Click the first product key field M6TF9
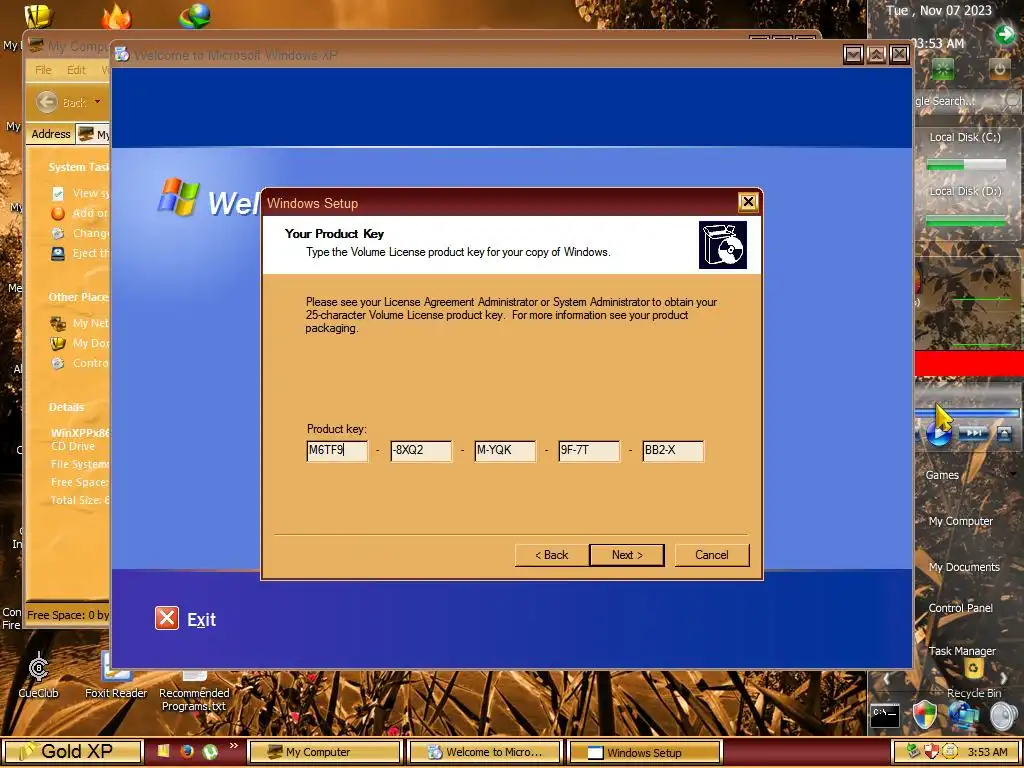Viewport: 1024px width, 768px height. click(x=337, y=451)
